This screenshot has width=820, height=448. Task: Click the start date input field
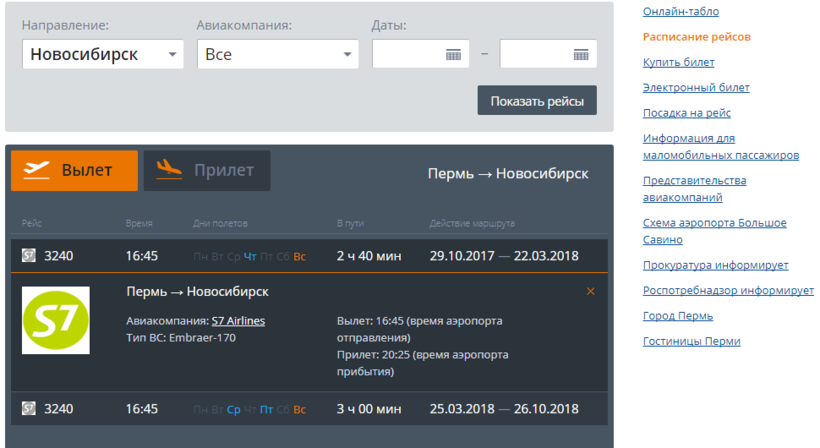click(408, 54)
